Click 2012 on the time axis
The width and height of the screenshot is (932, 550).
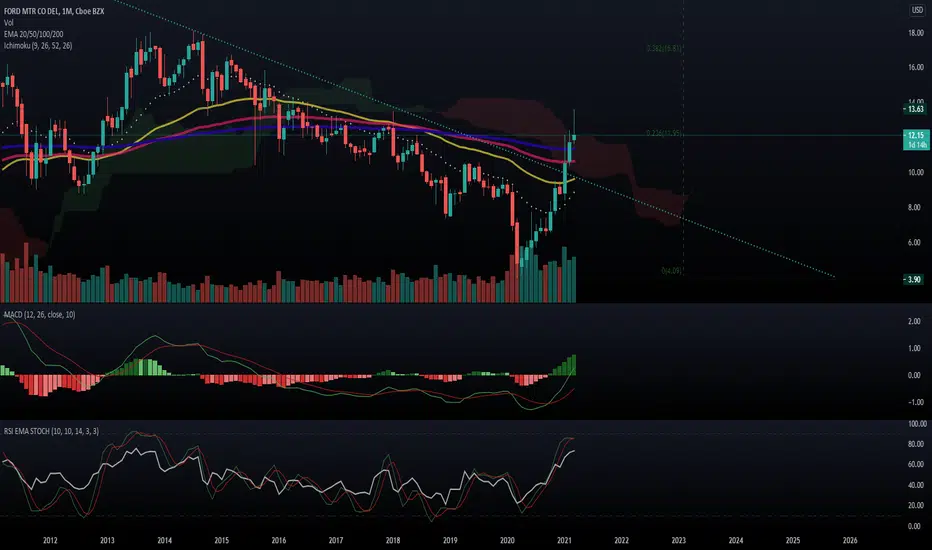pos(50,540)
